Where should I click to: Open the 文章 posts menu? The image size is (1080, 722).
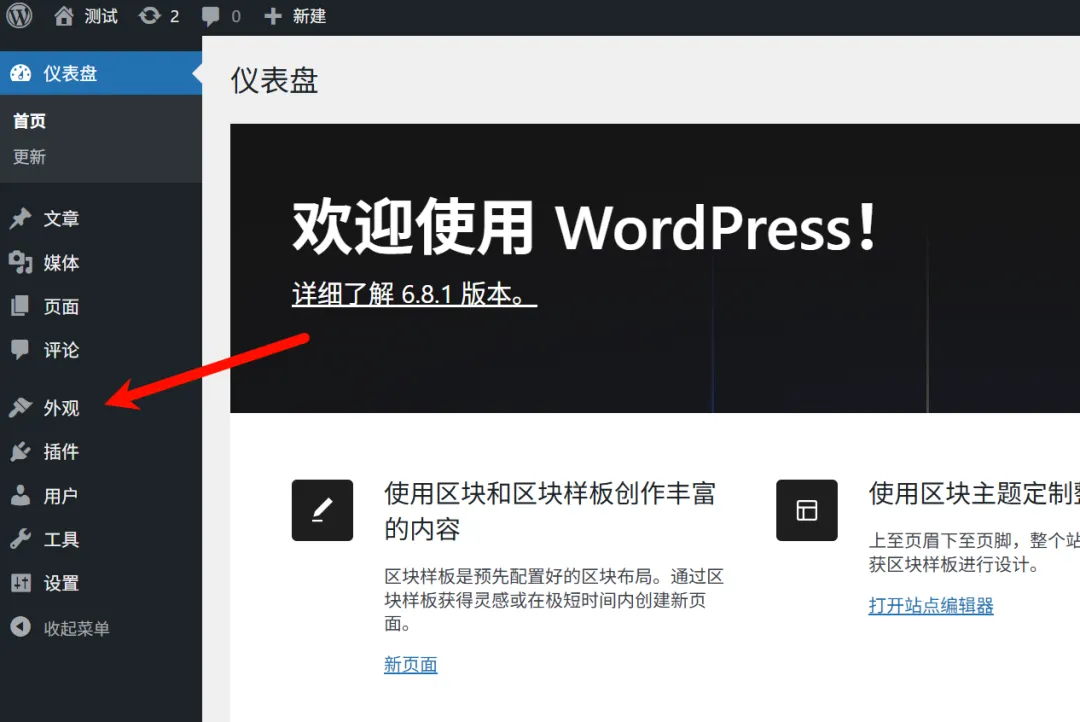click(101, 218)
